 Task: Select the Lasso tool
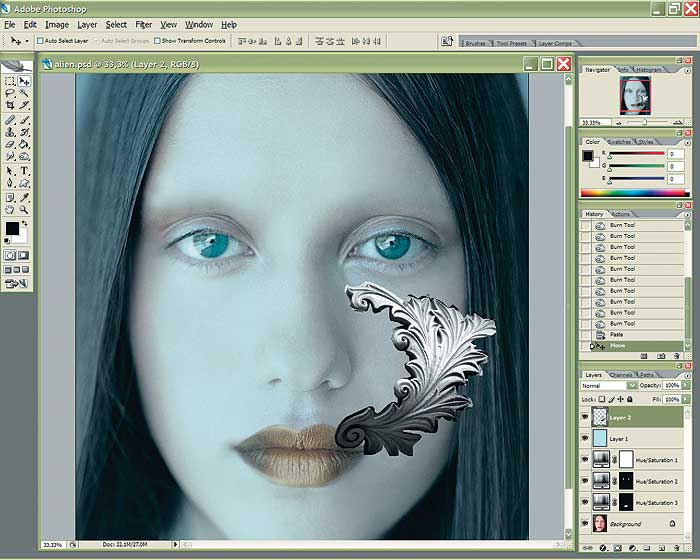click(x=10, y=93)
